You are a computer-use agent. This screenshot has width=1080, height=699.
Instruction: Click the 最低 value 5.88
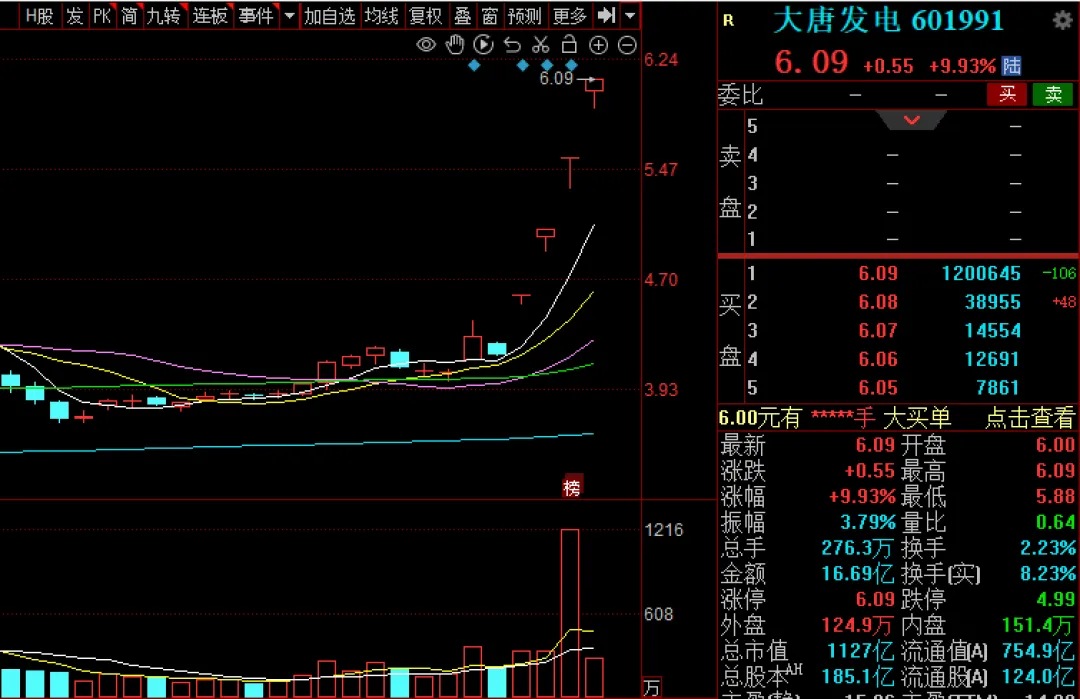(x=1055, y=497)
